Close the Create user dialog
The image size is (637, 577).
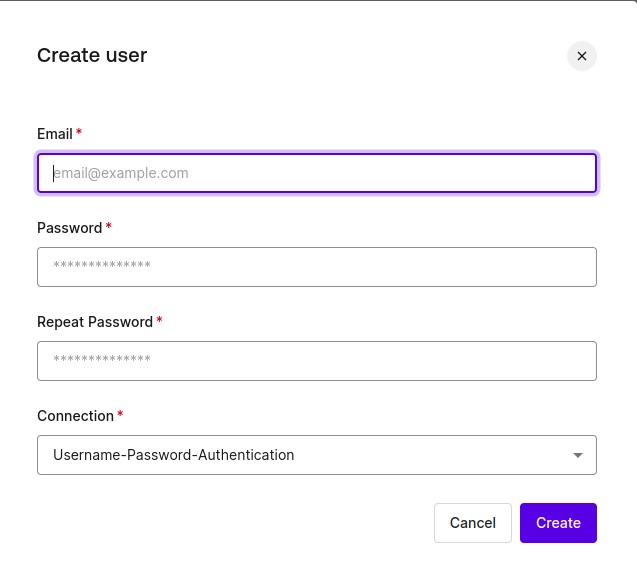[x=581, y=56]
